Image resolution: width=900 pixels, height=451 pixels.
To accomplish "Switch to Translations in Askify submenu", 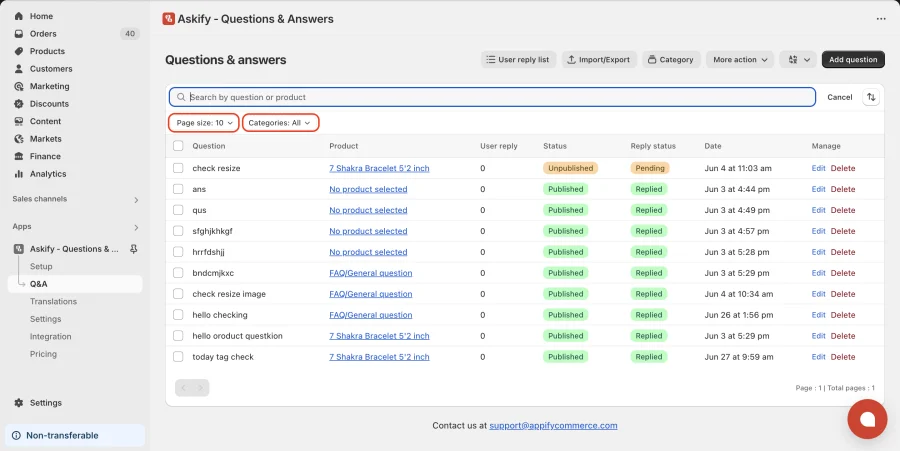I will point(53,301).
